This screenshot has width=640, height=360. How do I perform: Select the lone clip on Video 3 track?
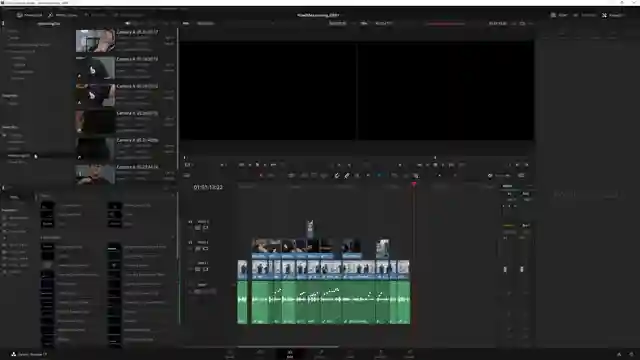(x=310, y=228)
